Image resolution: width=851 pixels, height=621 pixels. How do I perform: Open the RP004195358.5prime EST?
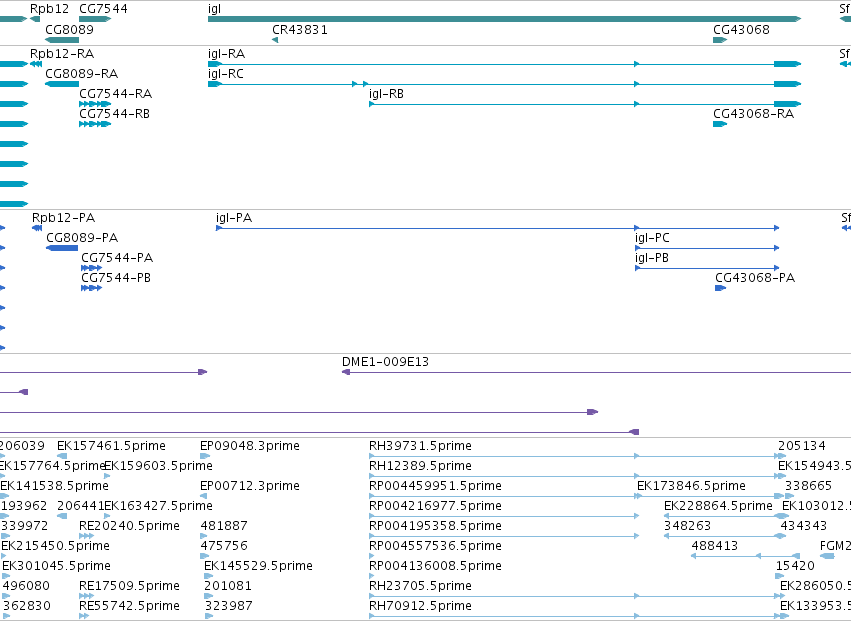tap(504, 536)
